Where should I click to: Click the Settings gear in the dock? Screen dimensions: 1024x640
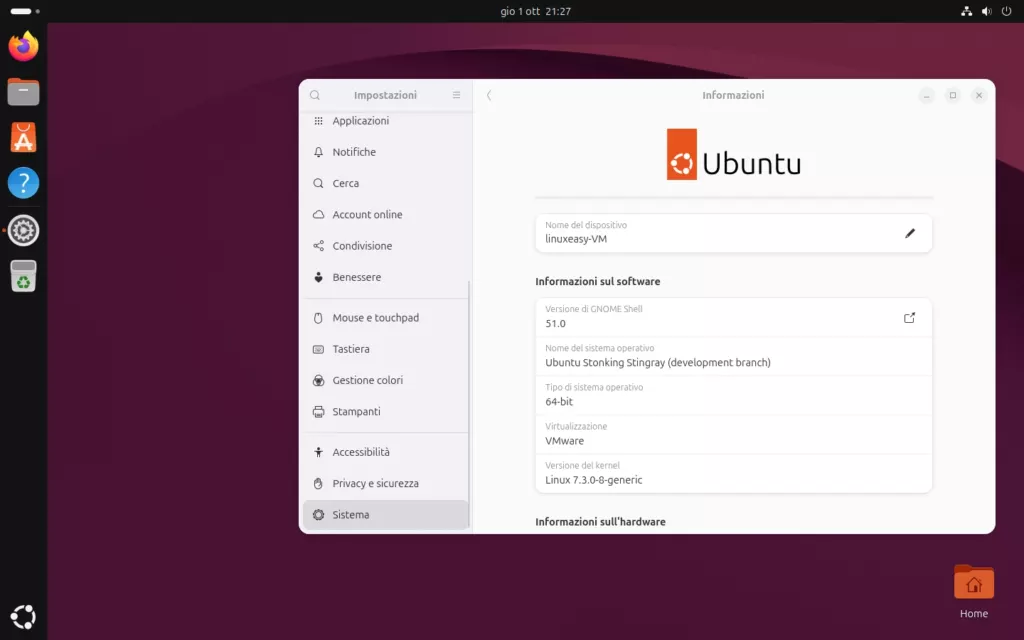click(24, 230)
